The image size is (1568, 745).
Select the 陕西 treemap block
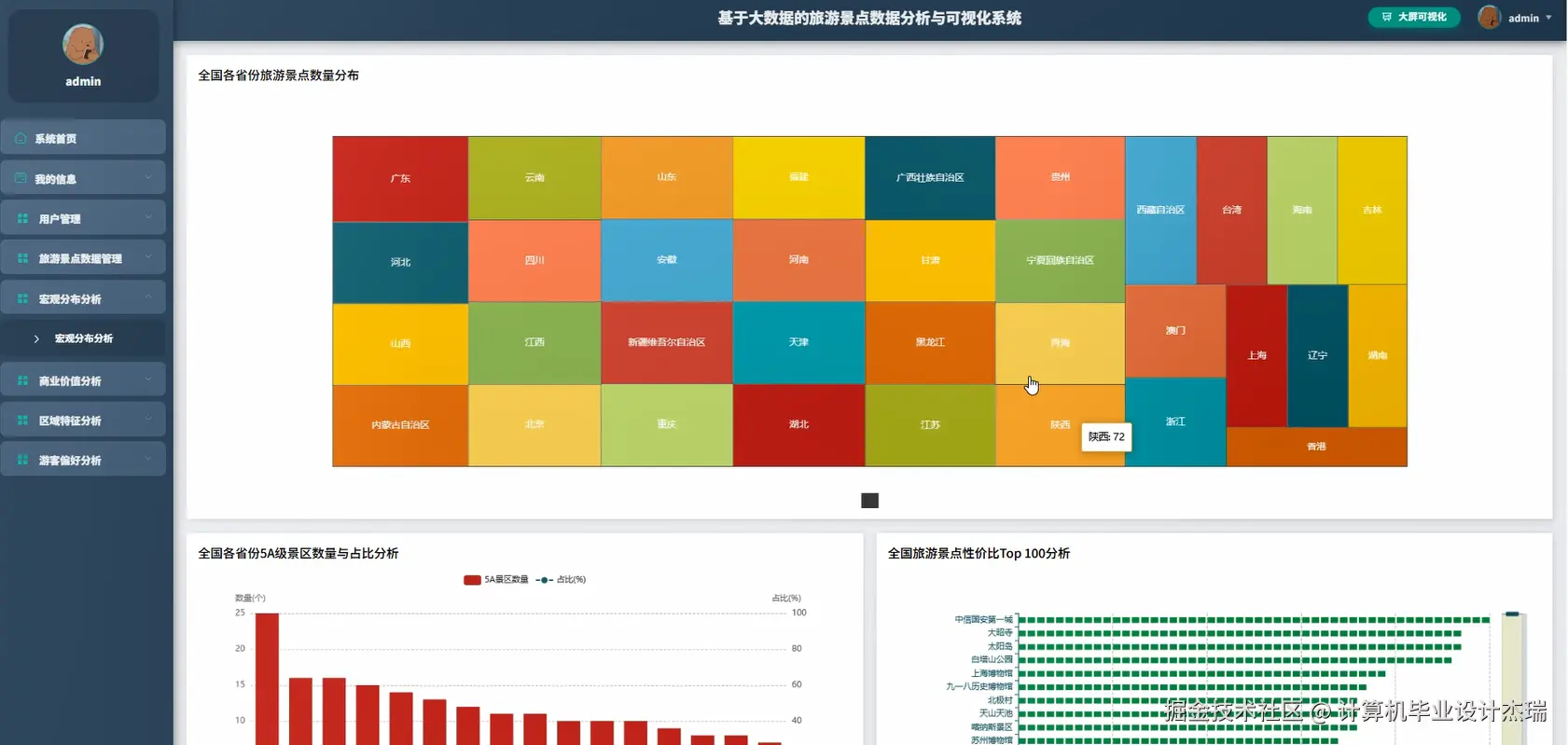click(1061, 424)
